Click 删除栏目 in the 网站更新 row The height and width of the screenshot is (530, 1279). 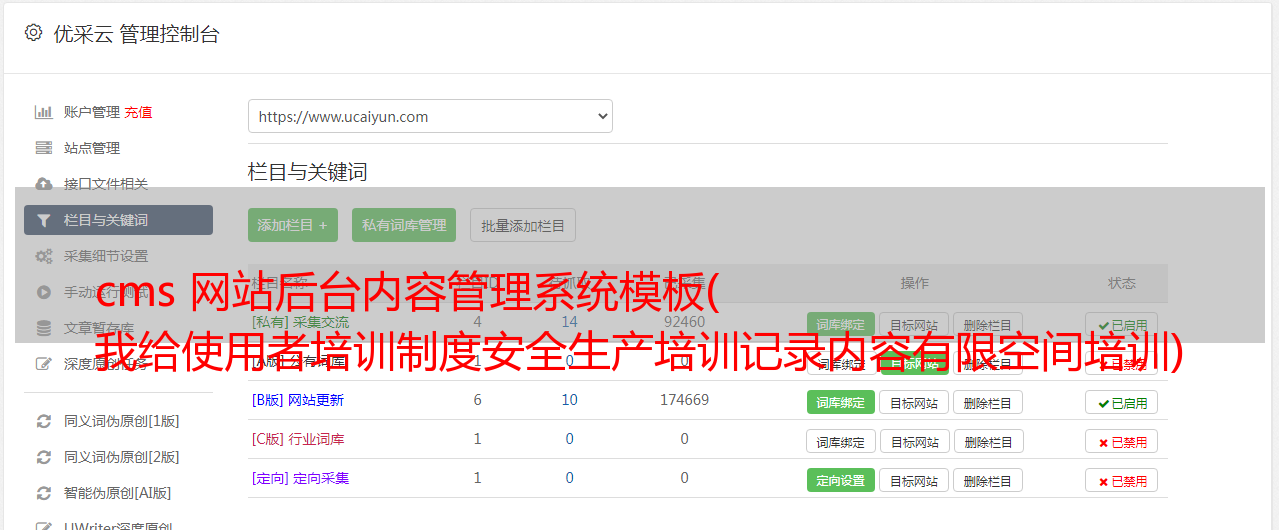988,402
